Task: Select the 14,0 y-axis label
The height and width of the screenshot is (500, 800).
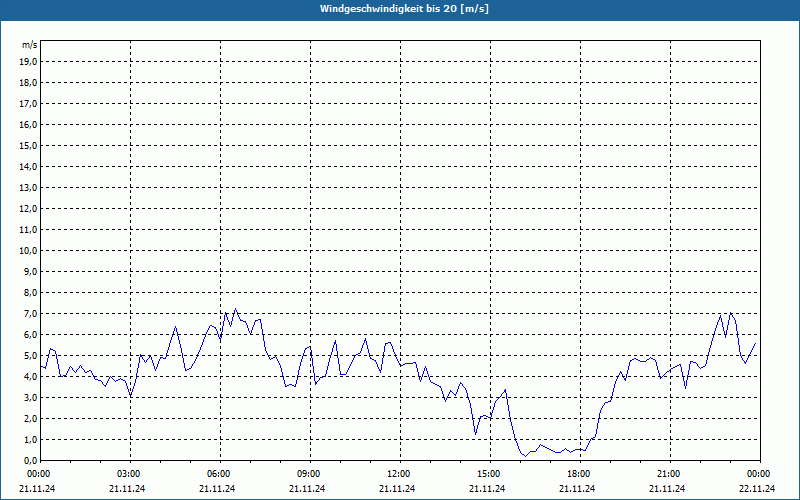Action: (x=28, y=167)
